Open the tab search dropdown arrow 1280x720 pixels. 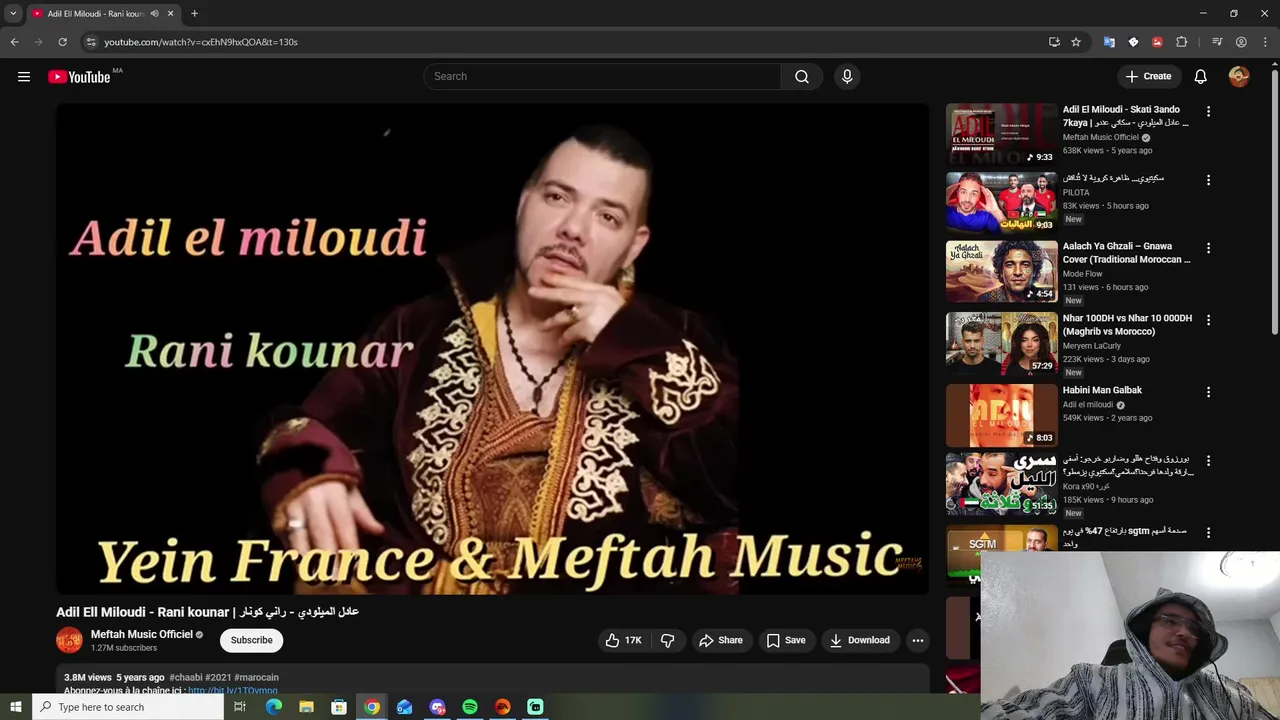tap(13, 14)
